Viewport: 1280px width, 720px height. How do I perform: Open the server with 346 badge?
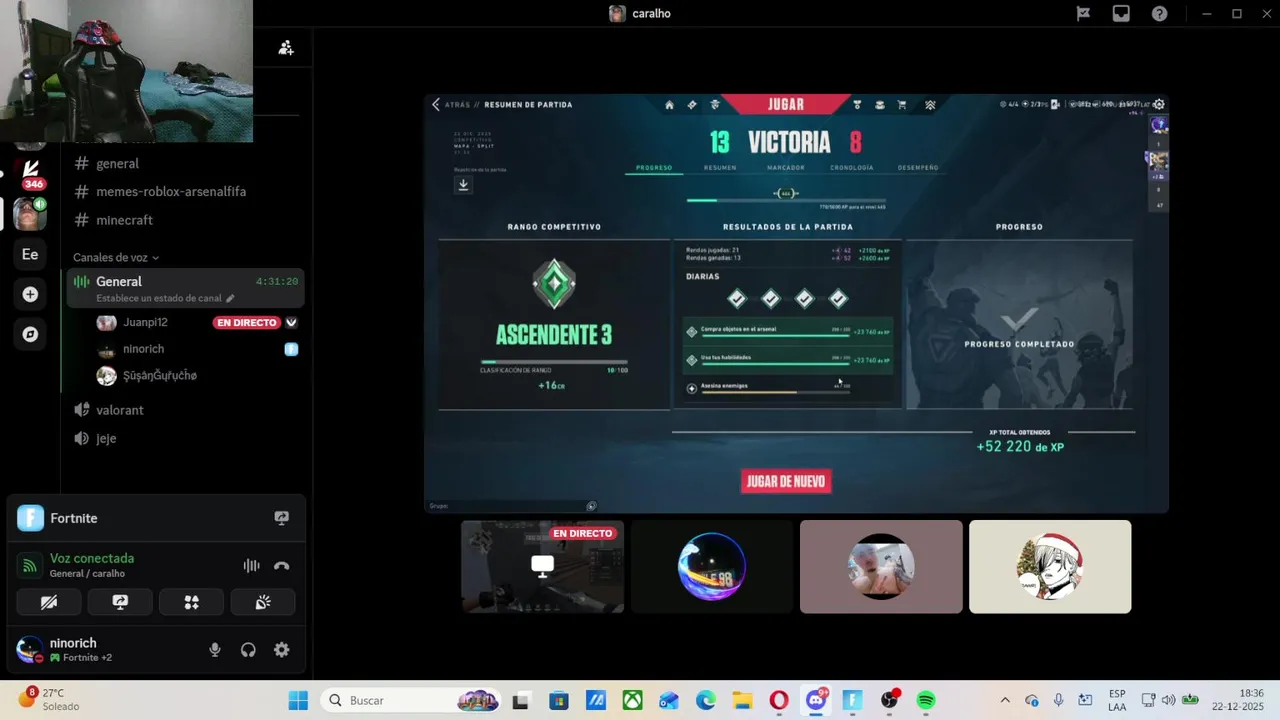(30, 172)
